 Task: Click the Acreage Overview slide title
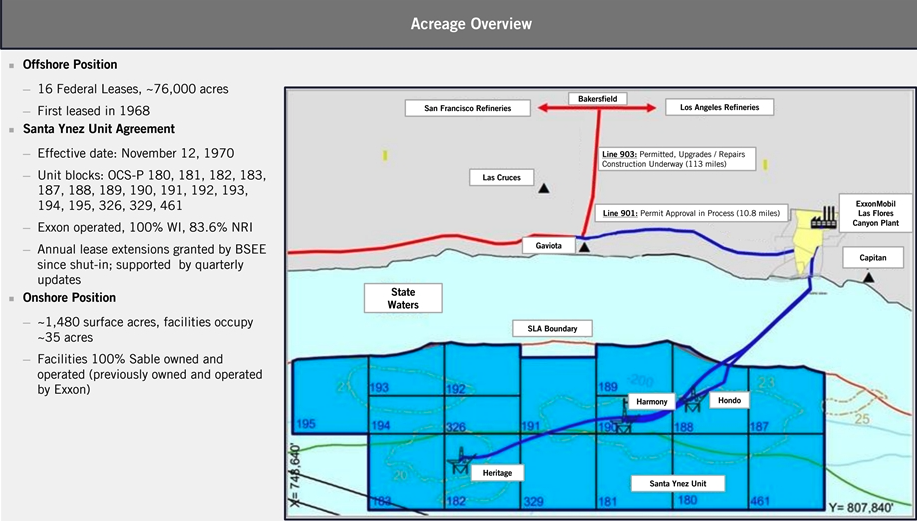pyautogui.click(x=458, y=24)
